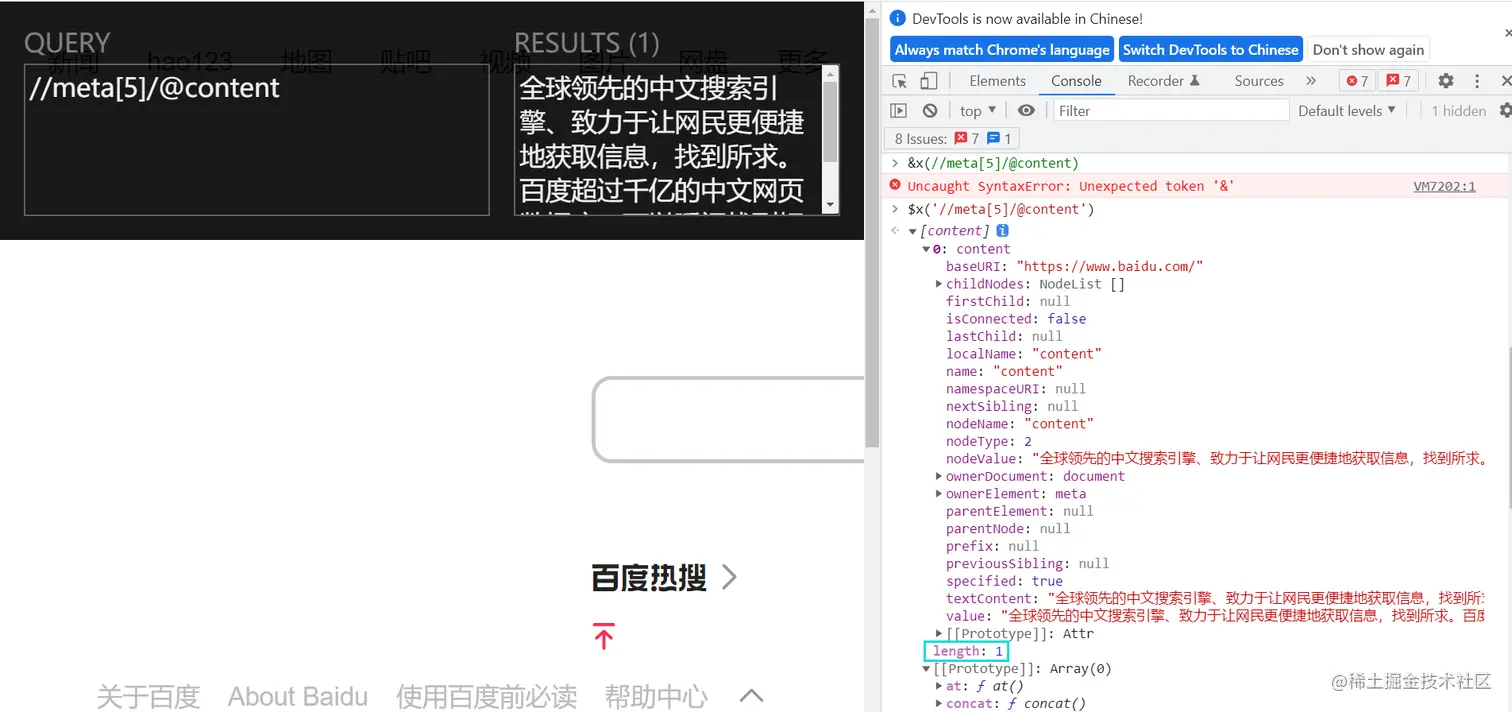Collapse [[Prototype]]: Array(0)

pyautogui.click(x=926, y=669)
